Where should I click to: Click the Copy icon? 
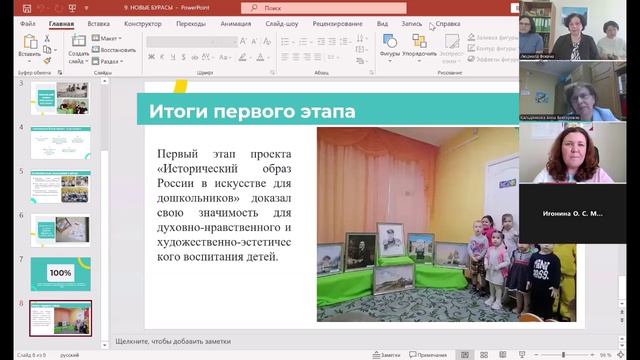point(47,49)
